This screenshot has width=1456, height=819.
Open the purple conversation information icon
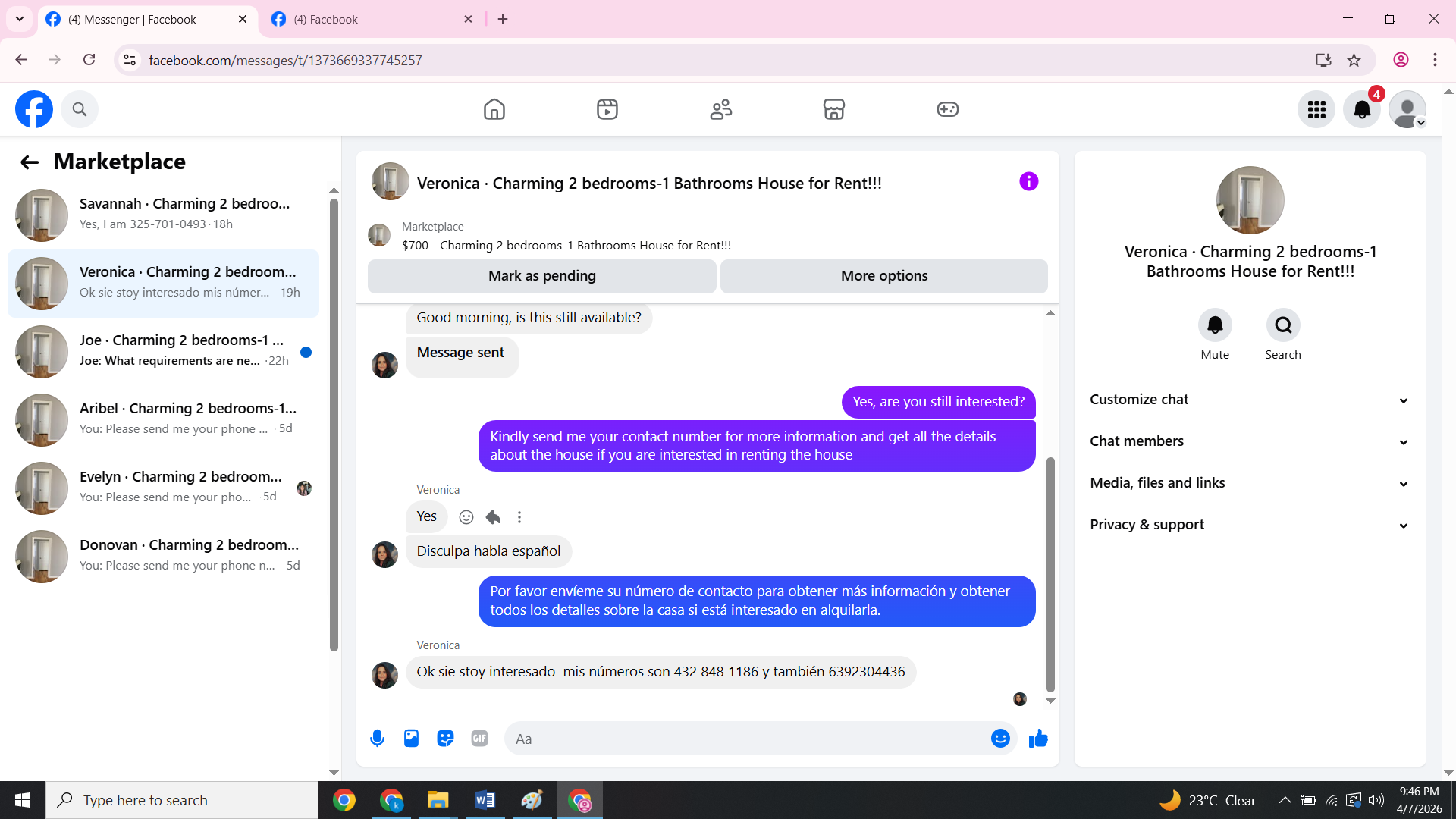pos(1028,181)
